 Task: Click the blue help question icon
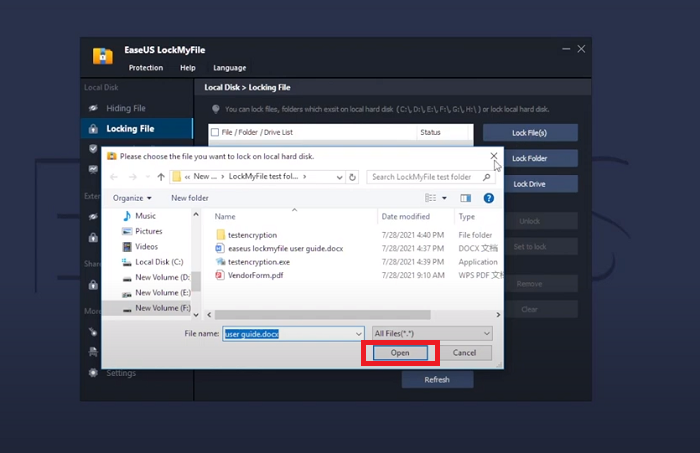488,198
